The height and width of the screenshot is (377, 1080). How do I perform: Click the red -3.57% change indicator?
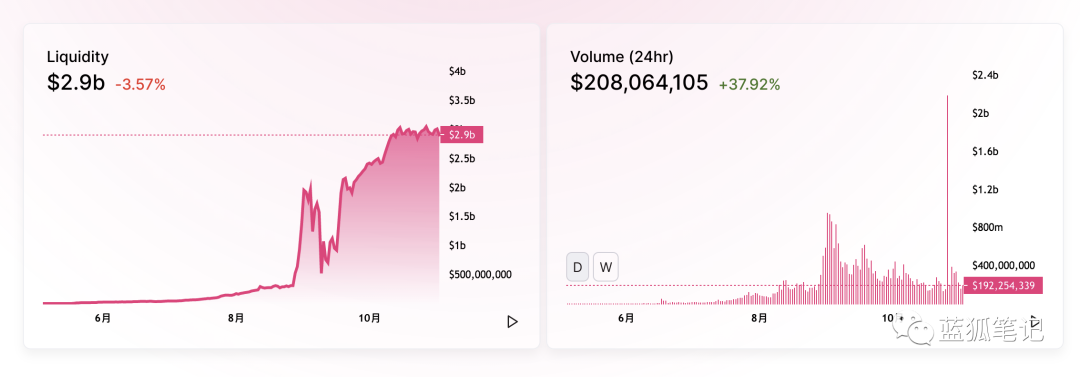(x=141, y=85)
